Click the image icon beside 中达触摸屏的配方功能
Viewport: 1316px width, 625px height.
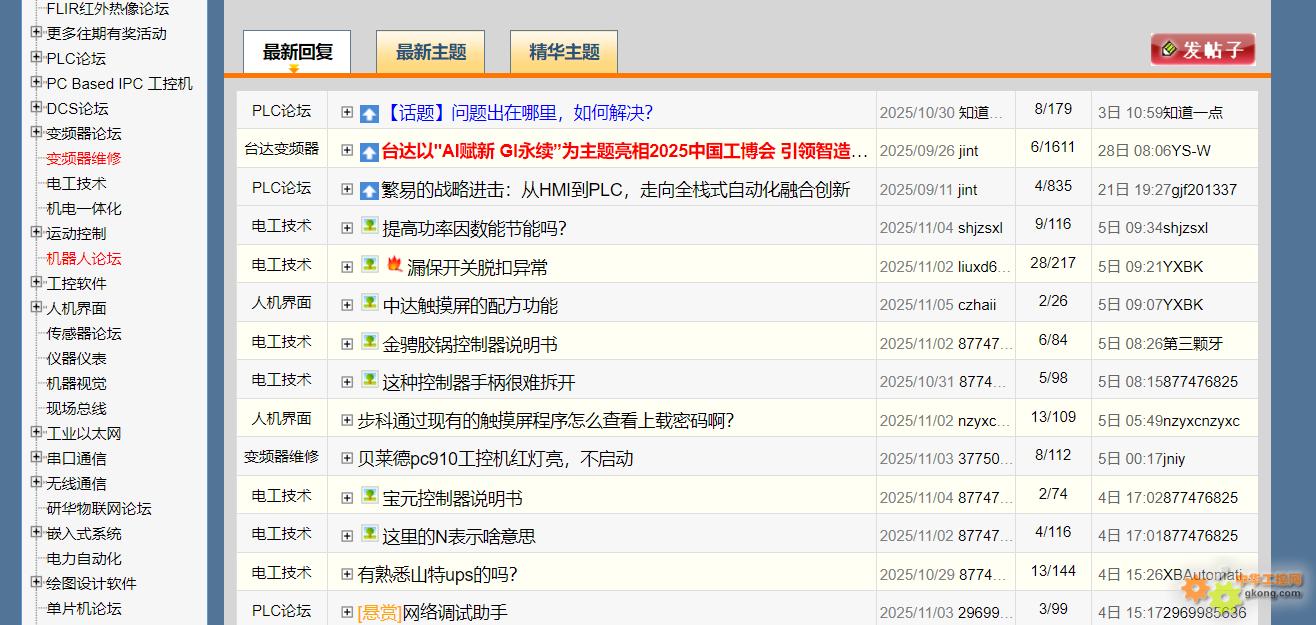(370, 303)
